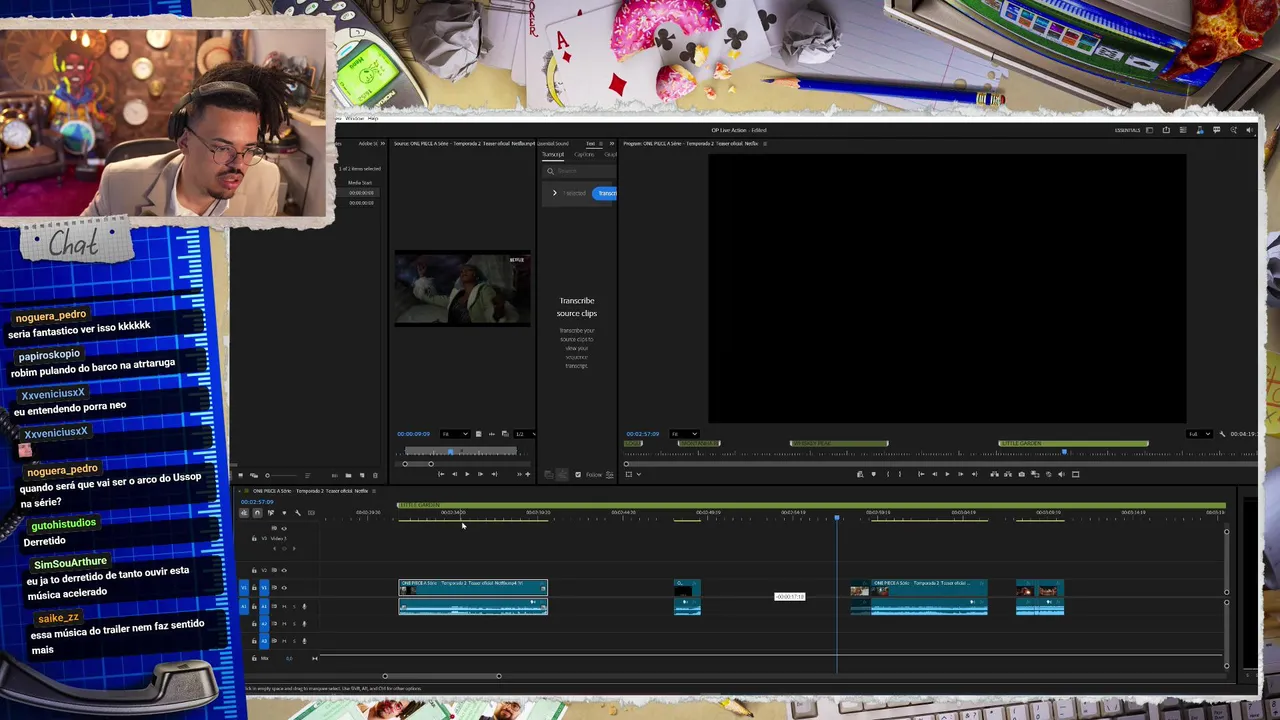1280x720 pixels.
Task: Open Source monitor 1/2 resolution dropdown
Action: 525,434
